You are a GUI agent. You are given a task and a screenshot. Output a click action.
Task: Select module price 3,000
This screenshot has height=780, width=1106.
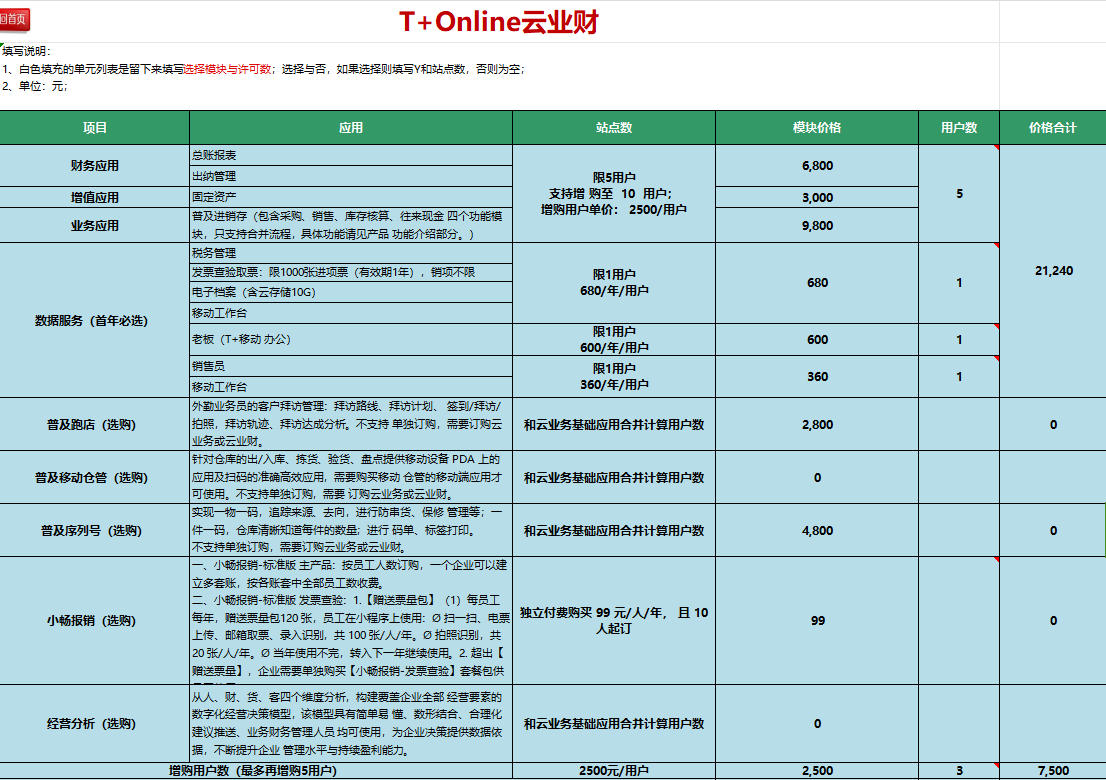coord(817,197)
